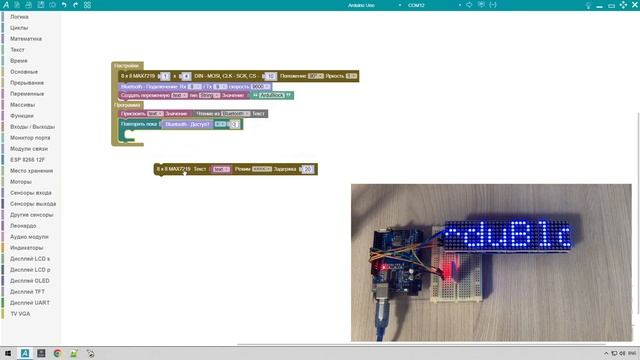
Task: Click the upload arrow next to COM12
Action: point(469,5)
